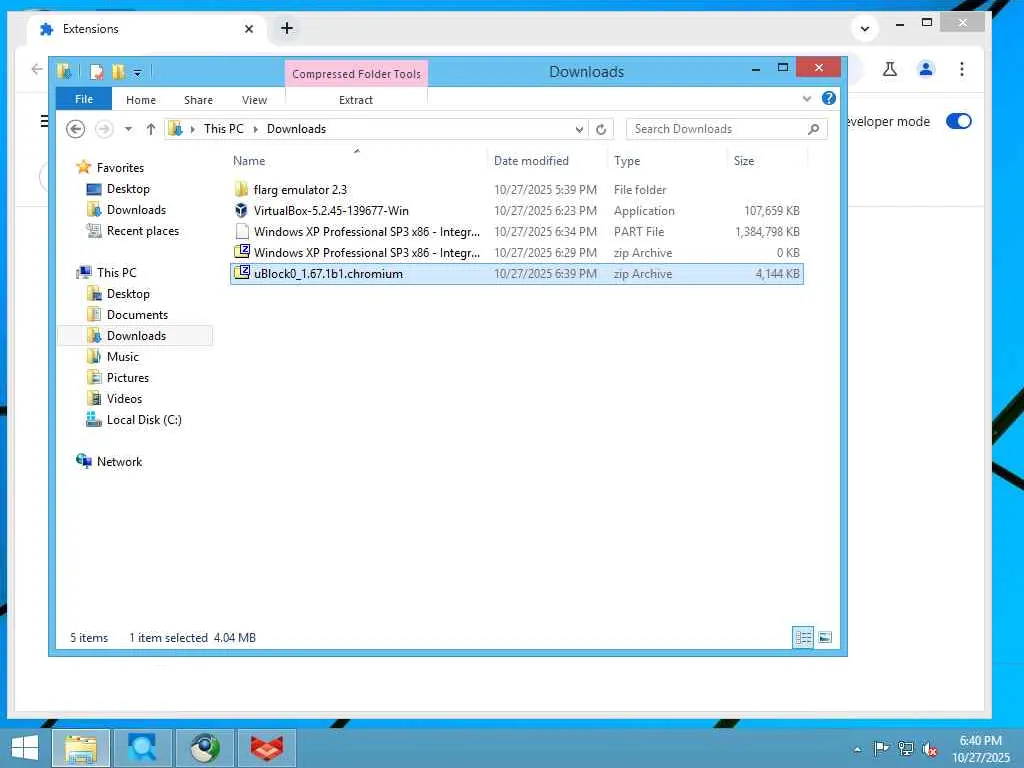Select Network in navigation pane
Viewport: 1024px width, 768px height.
[119, 462]
